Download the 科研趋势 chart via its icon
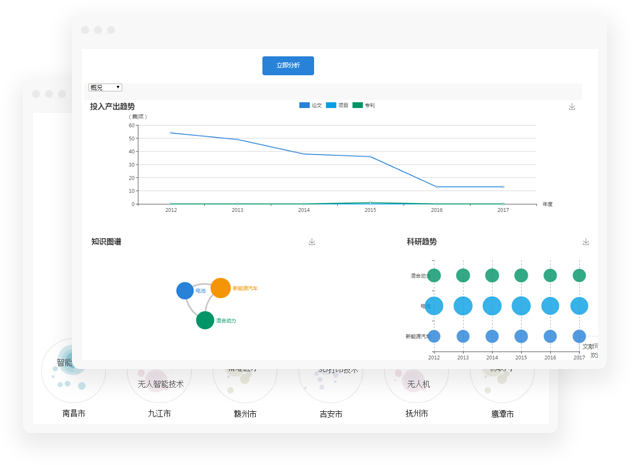This screenshot has width=632, height=465. (x=586, y=242)
